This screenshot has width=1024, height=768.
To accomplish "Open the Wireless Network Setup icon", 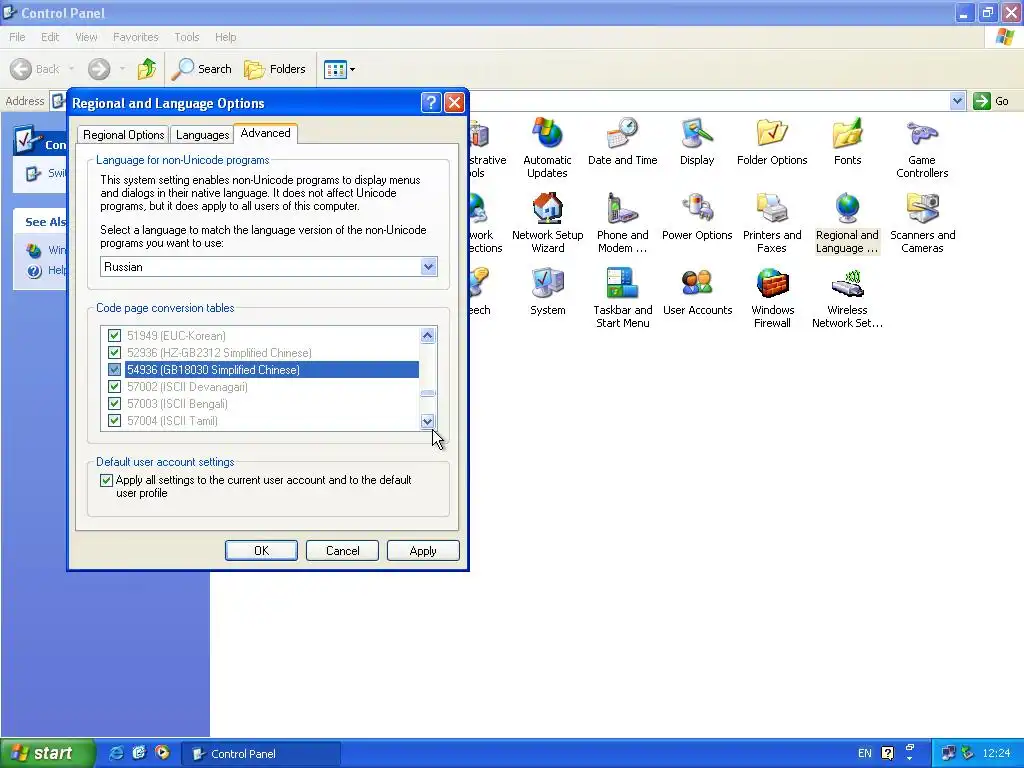I will click(x=847, y=298).
